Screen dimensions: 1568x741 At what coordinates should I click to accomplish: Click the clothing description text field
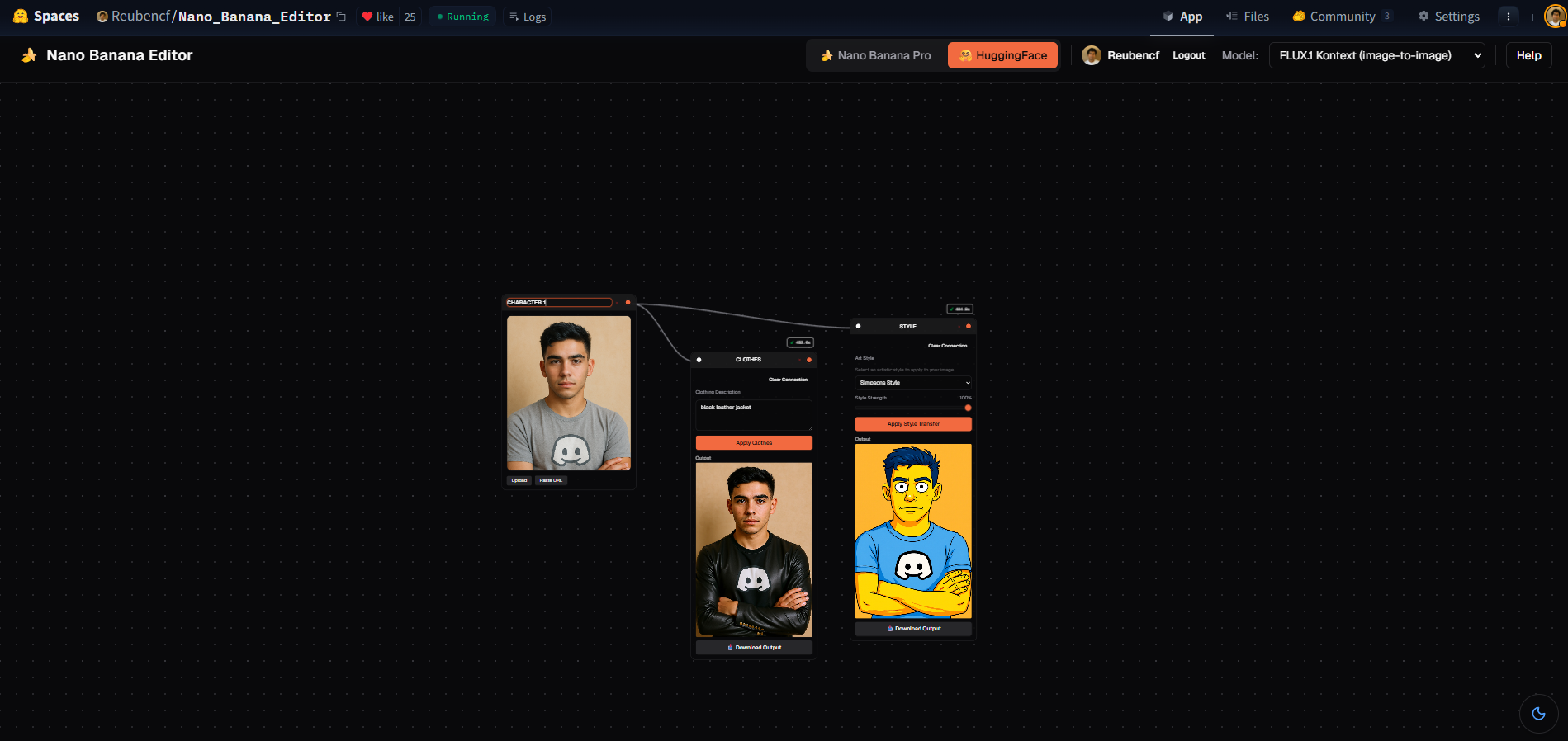[x=753, y=414]
